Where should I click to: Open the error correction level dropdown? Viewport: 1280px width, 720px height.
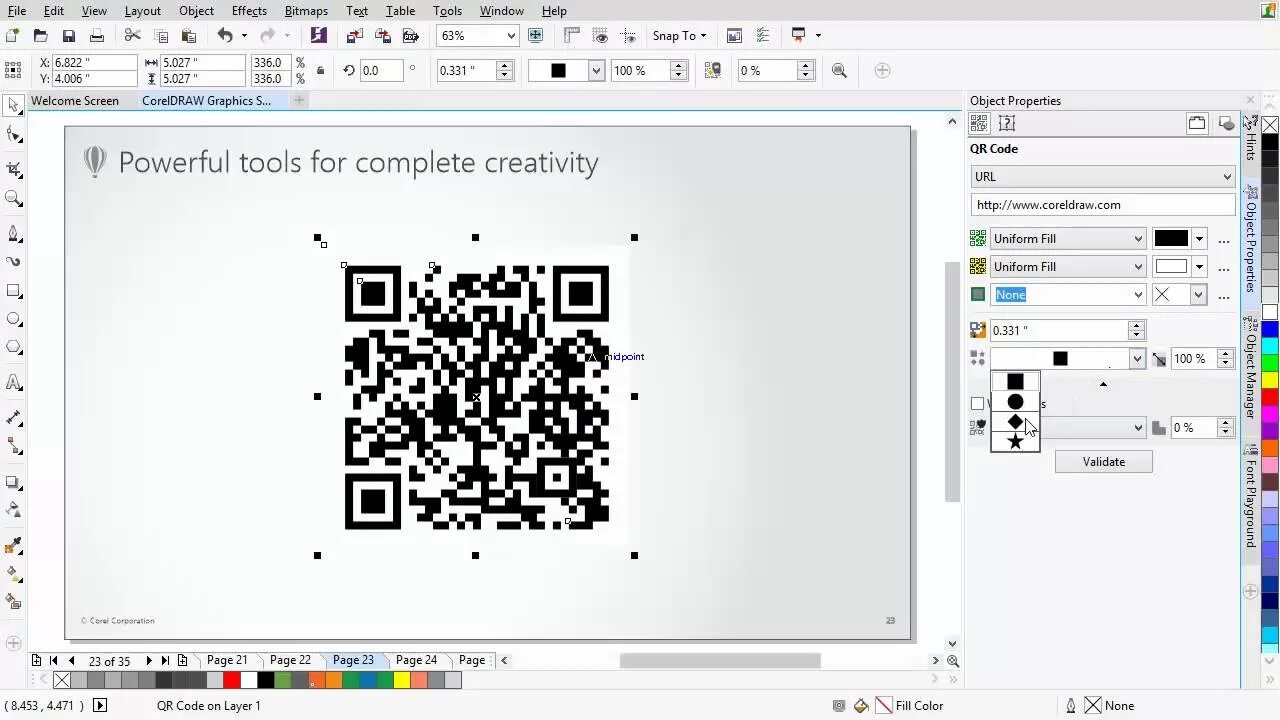tap(1138, 428)
